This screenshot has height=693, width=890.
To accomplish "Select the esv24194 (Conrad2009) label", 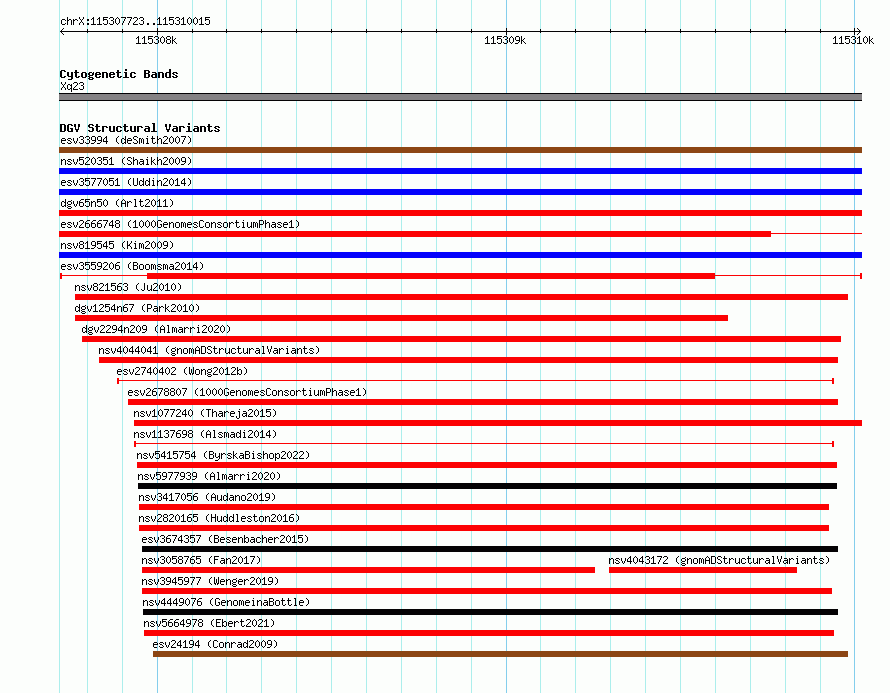I will [x=215, y=644].
